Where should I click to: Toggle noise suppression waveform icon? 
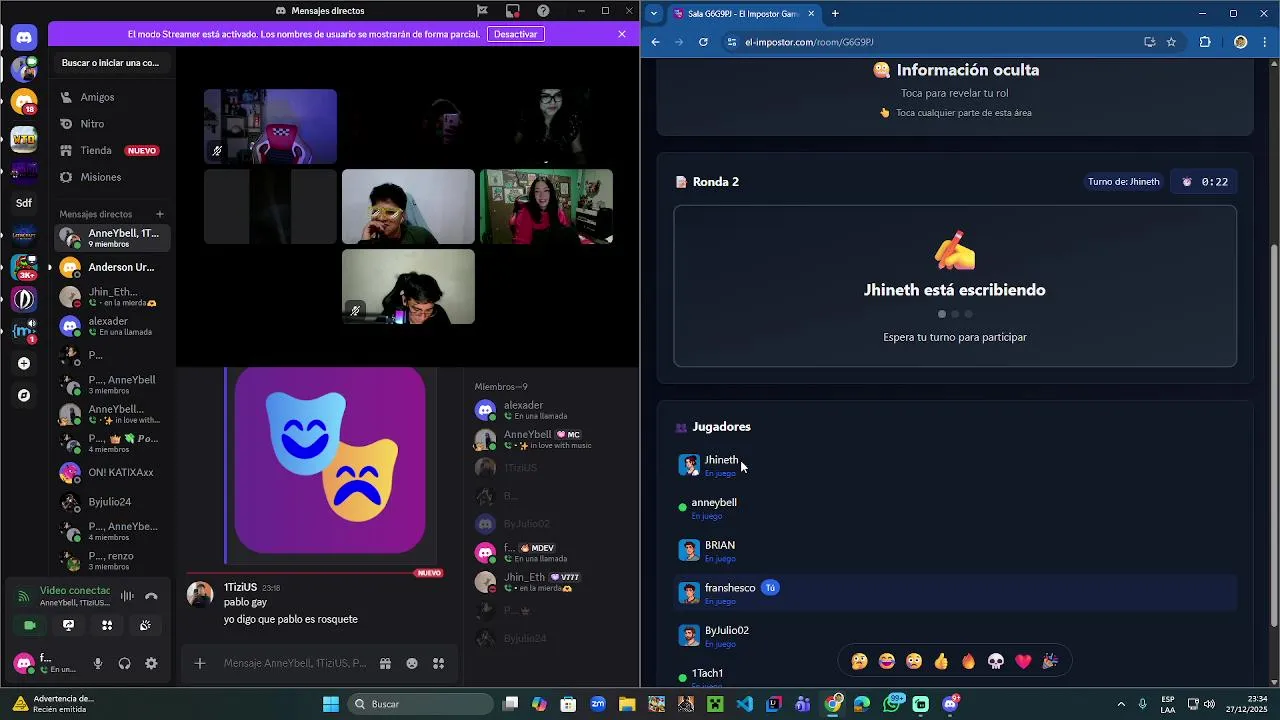coord(127,596)
